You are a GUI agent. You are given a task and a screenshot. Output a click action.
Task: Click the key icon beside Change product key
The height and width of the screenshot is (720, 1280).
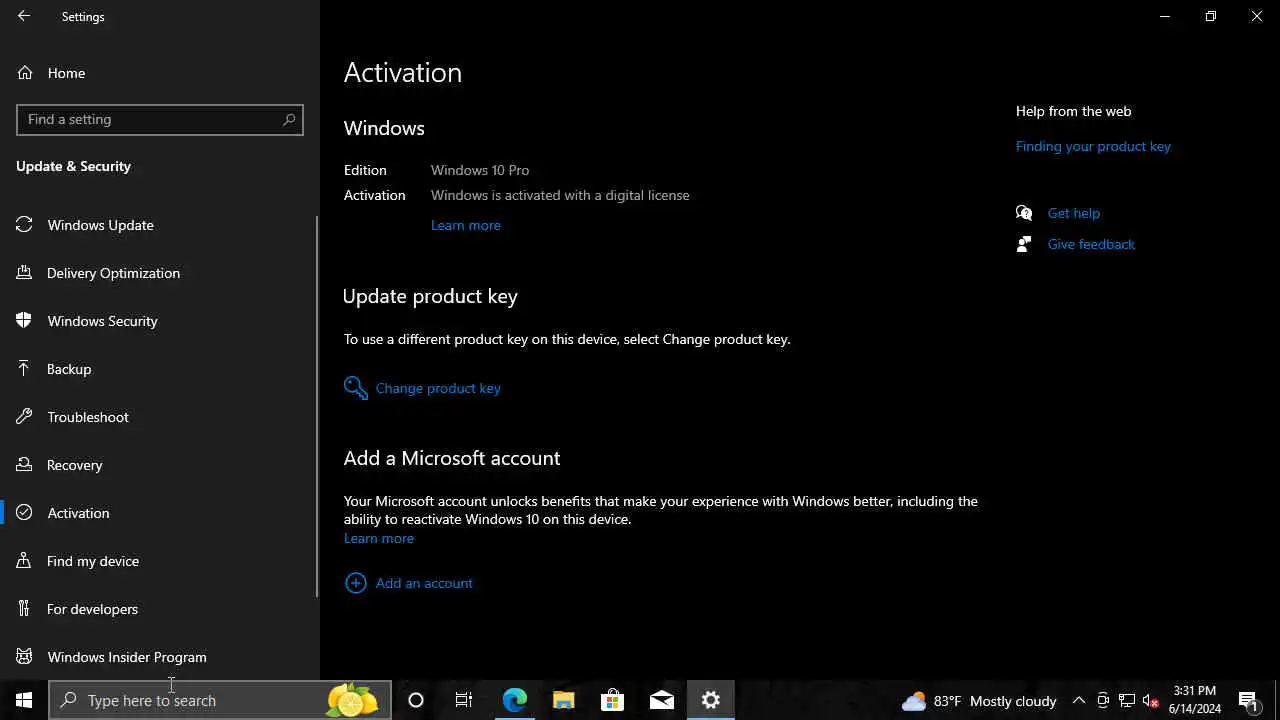(x=356, y=388)
